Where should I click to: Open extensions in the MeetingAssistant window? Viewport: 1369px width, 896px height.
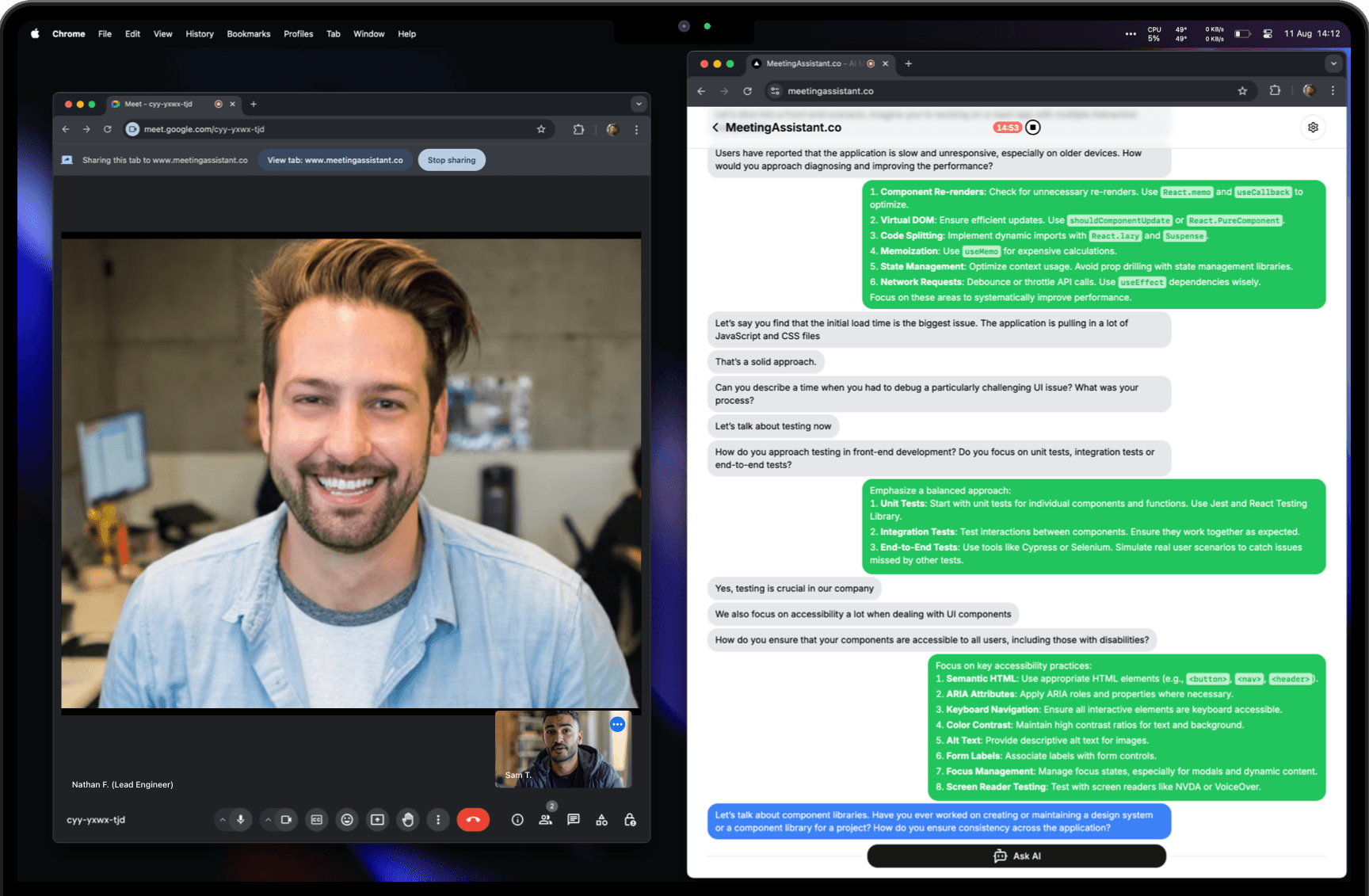click(1275, 91)
